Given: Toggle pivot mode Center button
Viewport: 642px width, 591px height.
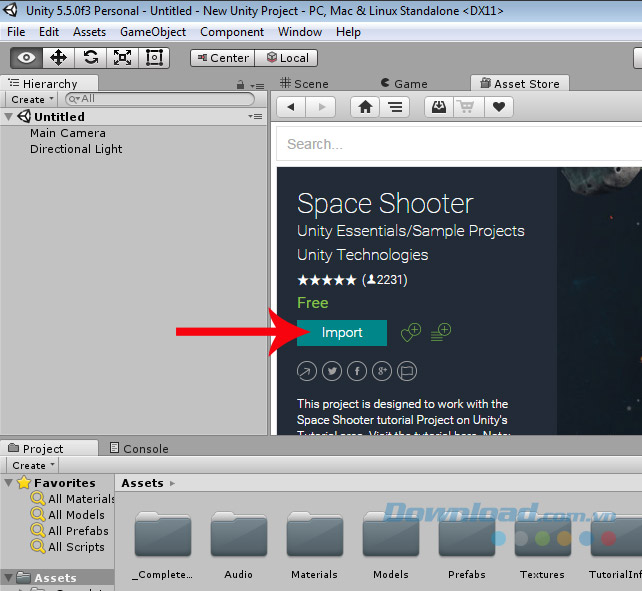Looking at the screenshot, I should point(221,57).
